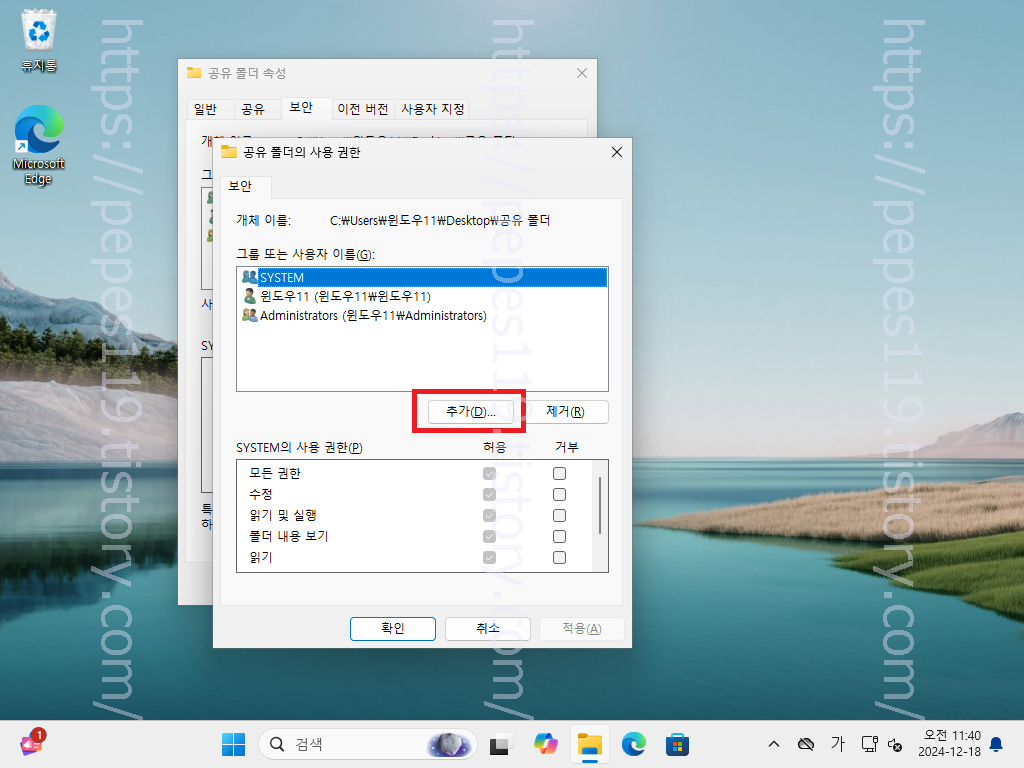Click the OneDrive cloud tray icon

806,744
